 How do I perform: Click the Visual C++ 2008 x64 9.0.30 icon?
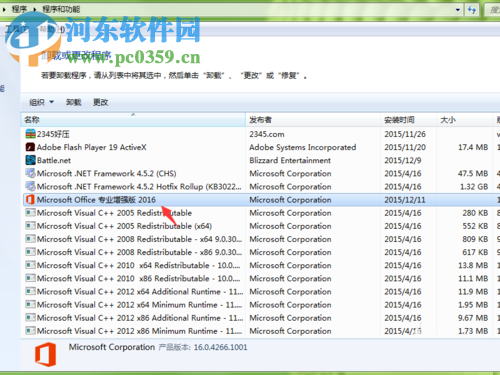tap(30, 239)
